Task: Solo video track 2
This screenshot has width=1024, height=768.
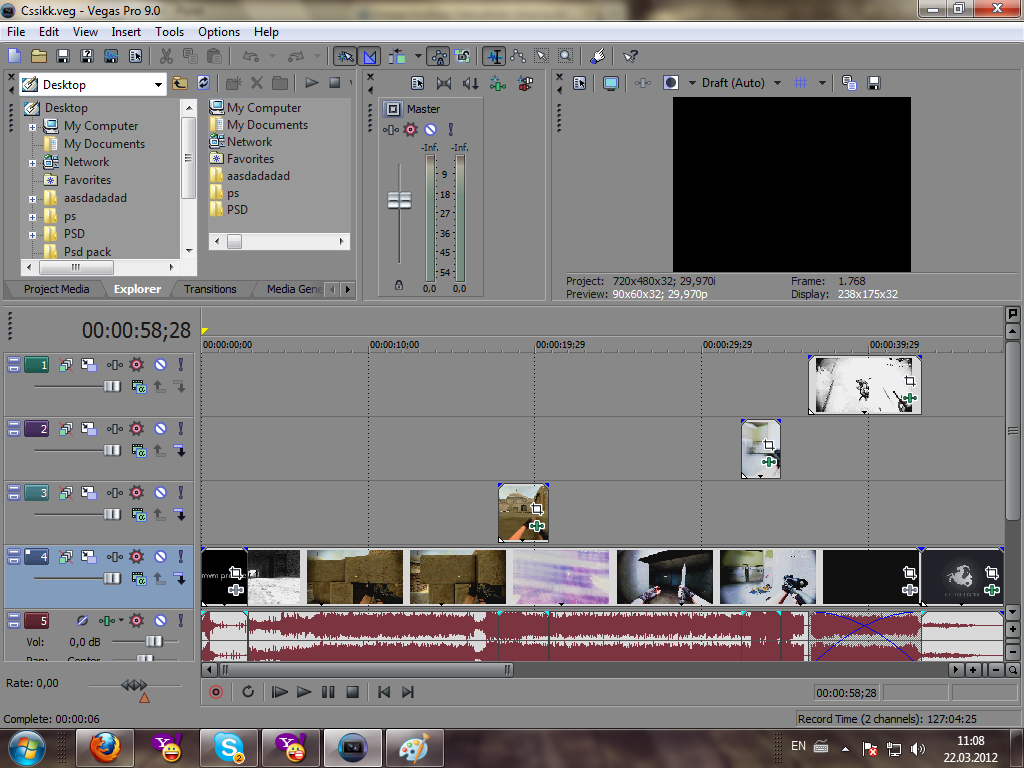Action: pyautogui.click(x=181, y=428)
